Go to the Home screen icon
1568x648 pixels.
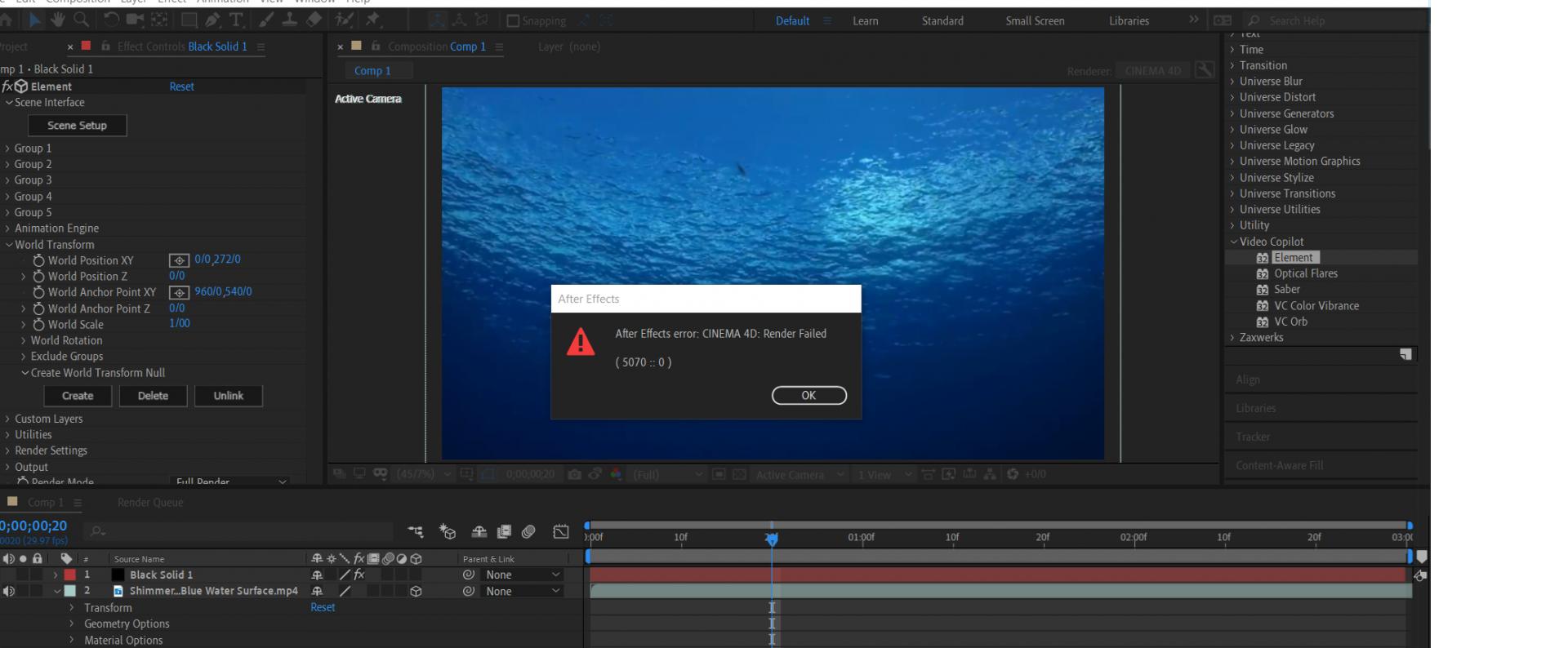click(x=6, y=20)
